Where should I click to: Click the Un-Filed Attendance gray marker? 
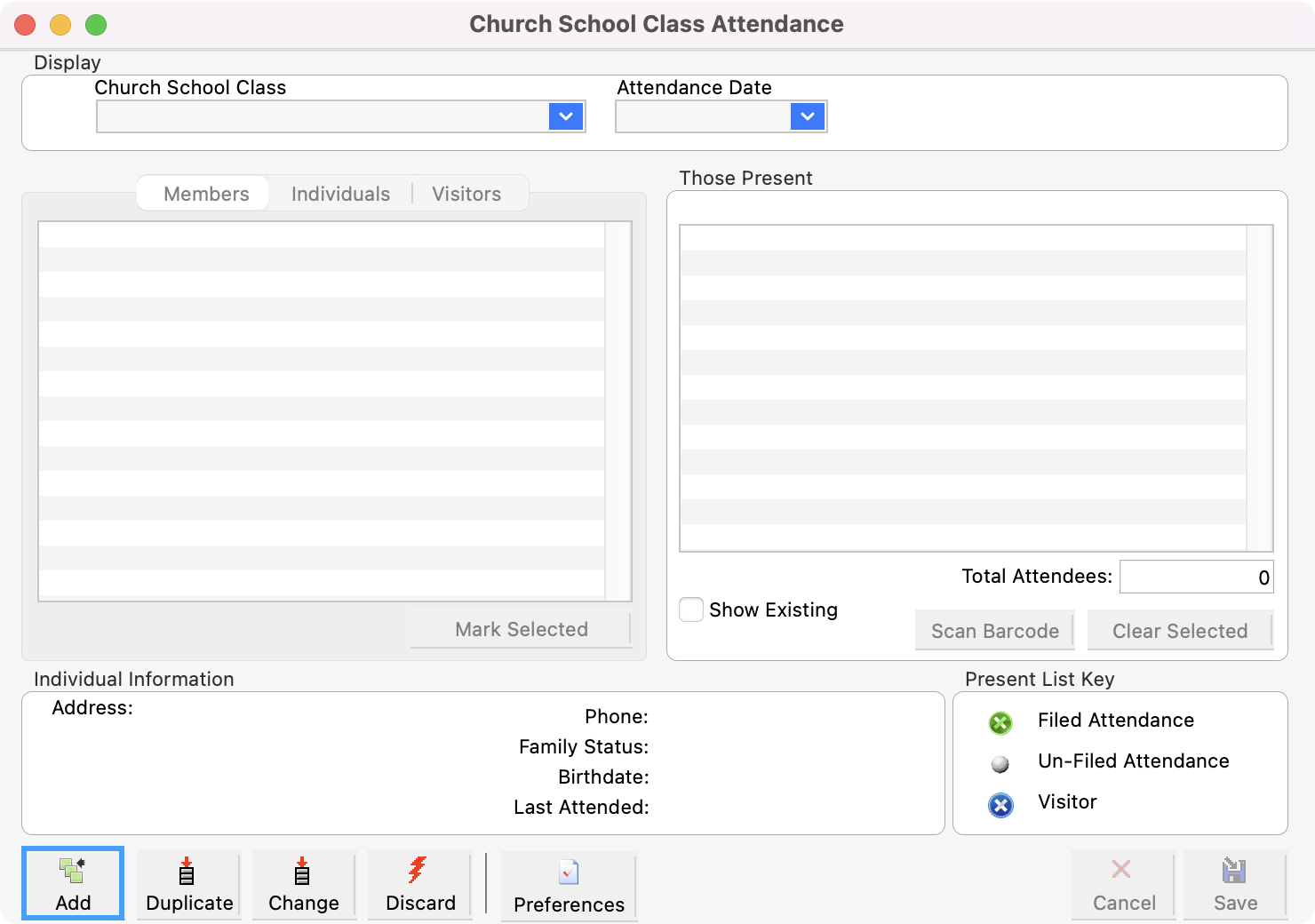click(1000, 763)
